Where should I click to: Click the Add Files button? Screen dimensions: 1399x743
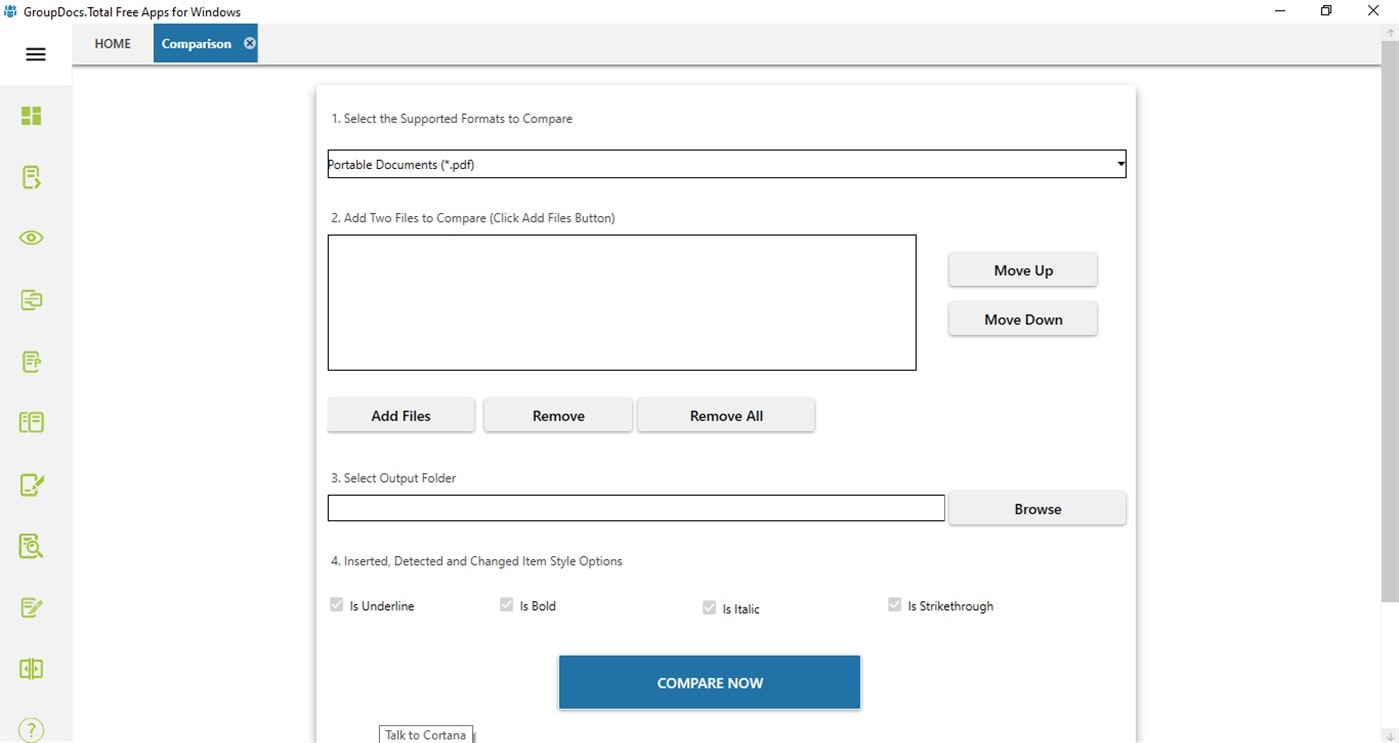click(x=401, y=416)
